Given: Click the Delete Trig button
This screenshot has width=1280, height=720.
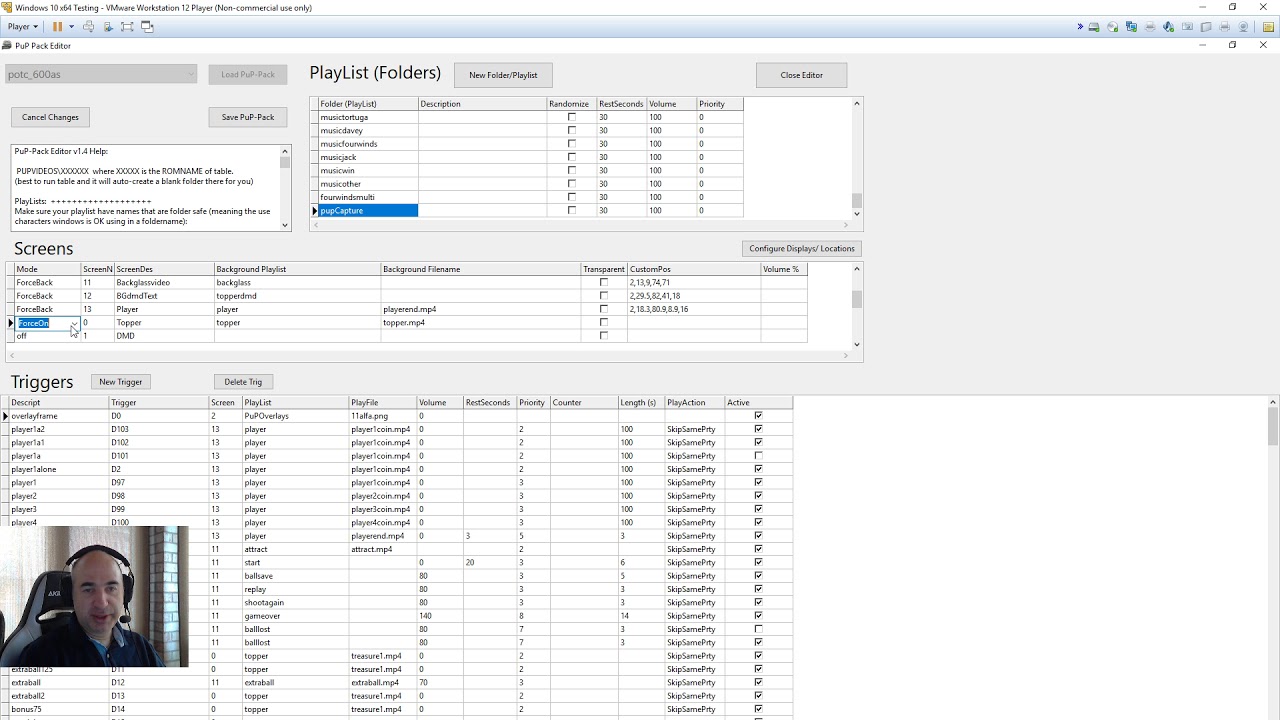Looking at the screenshot, I should point(243,382).
